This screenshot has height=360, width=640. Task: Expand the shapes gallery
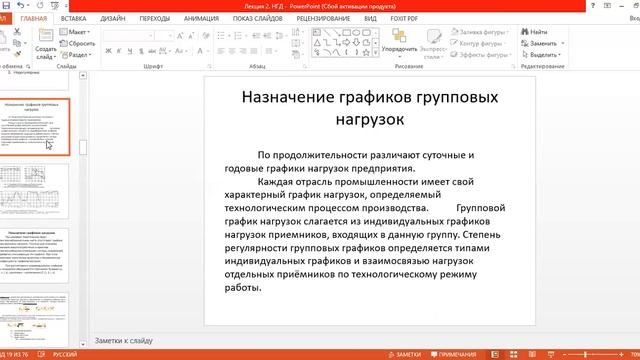[376, 53]
